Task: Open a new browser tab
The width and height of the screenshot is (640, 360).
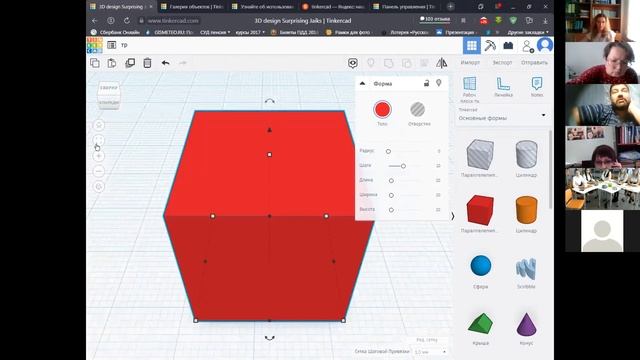Action: (x=450, y=7)
